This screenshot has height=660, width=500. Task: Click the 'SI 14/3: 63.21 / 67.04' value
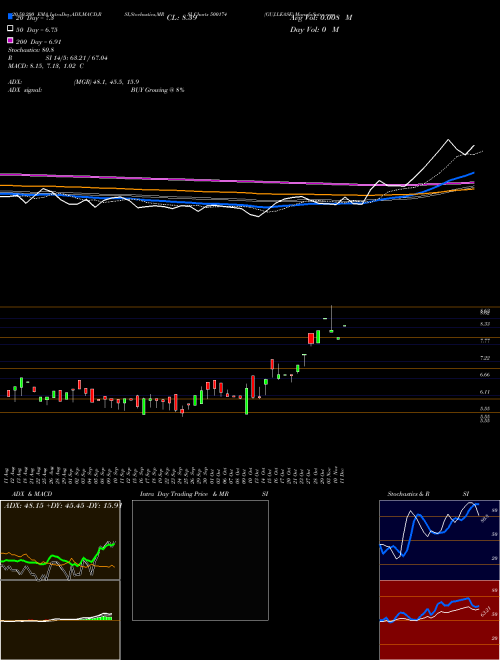[76, 58]
